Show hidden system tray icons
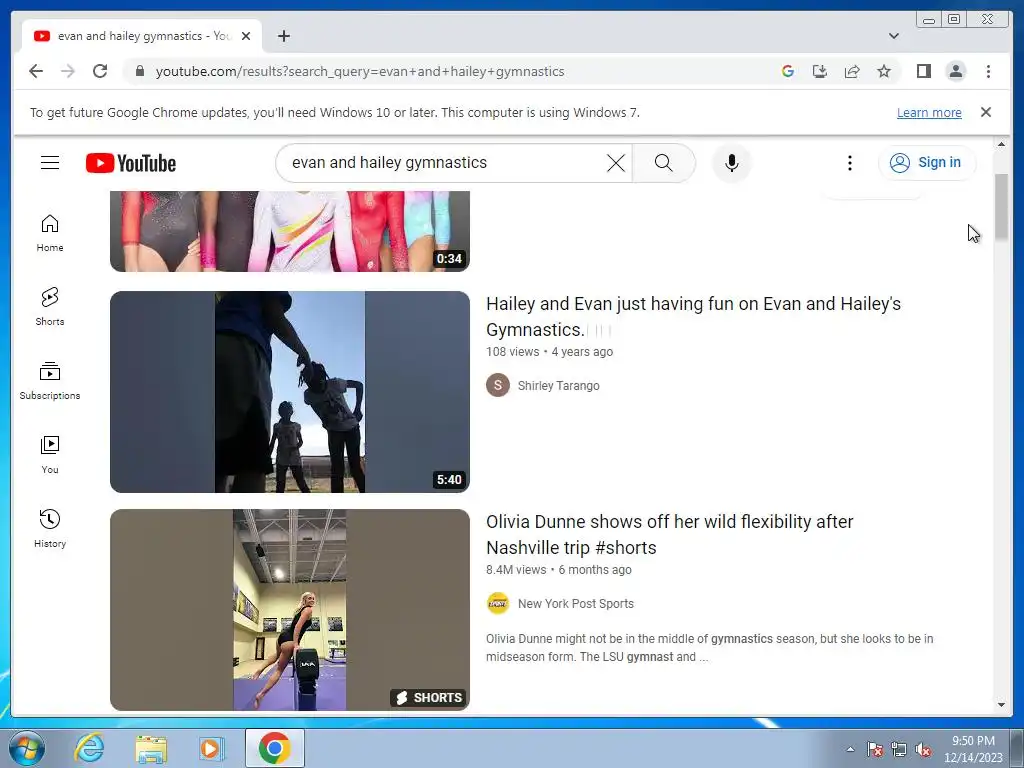1024x768 pixels. pos(850,749)
